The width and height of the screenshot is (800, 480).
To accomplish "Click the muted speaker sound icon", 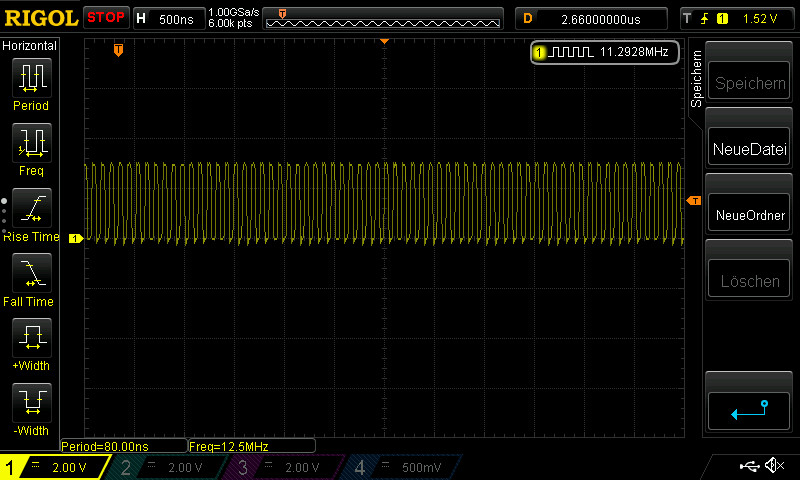I will (774, 465).
